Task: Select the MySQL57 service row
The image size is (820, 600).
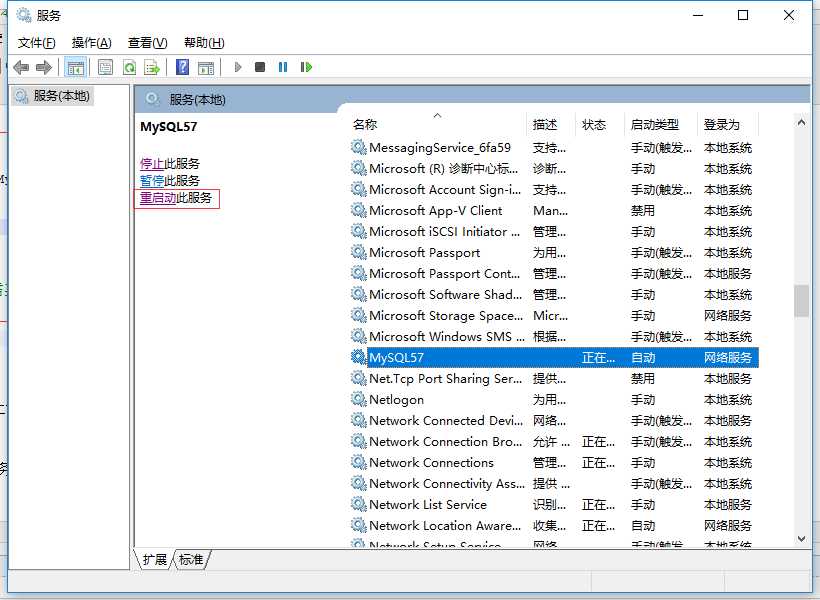Action: click(553, 357)
